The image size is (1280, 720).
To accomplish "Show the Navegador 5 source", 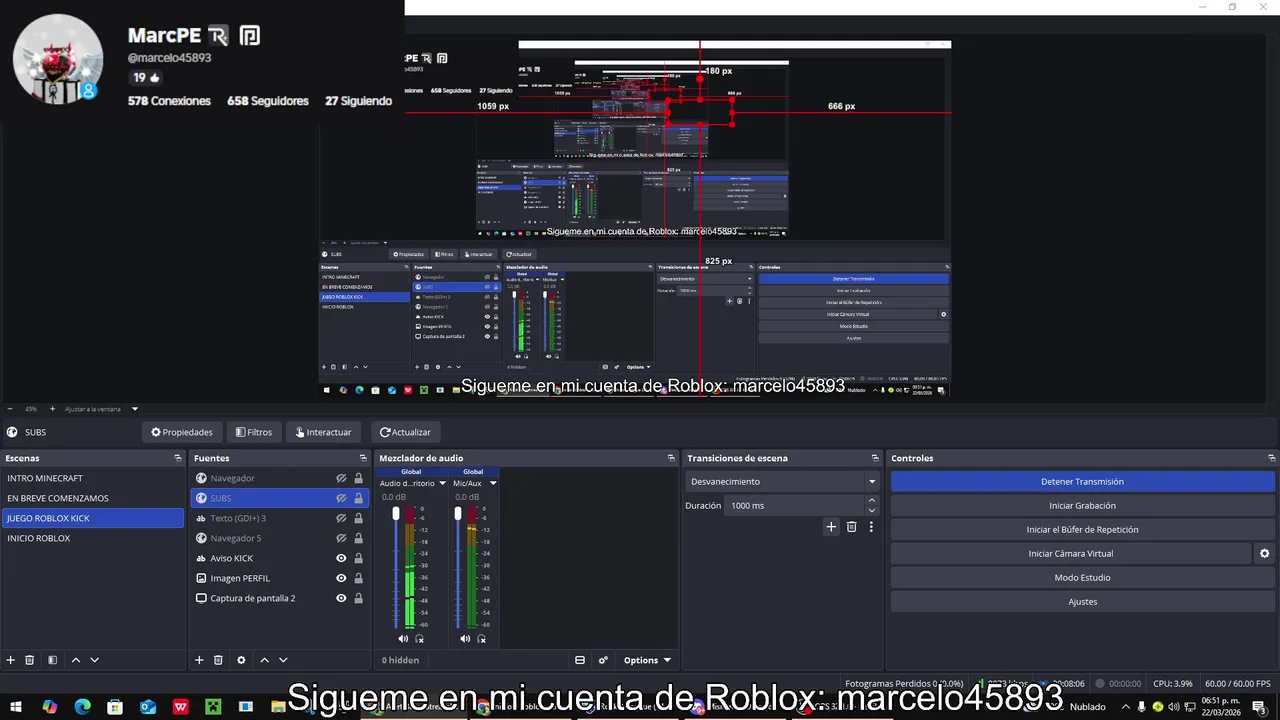I will pyautogui.click(x=341, y=538).
